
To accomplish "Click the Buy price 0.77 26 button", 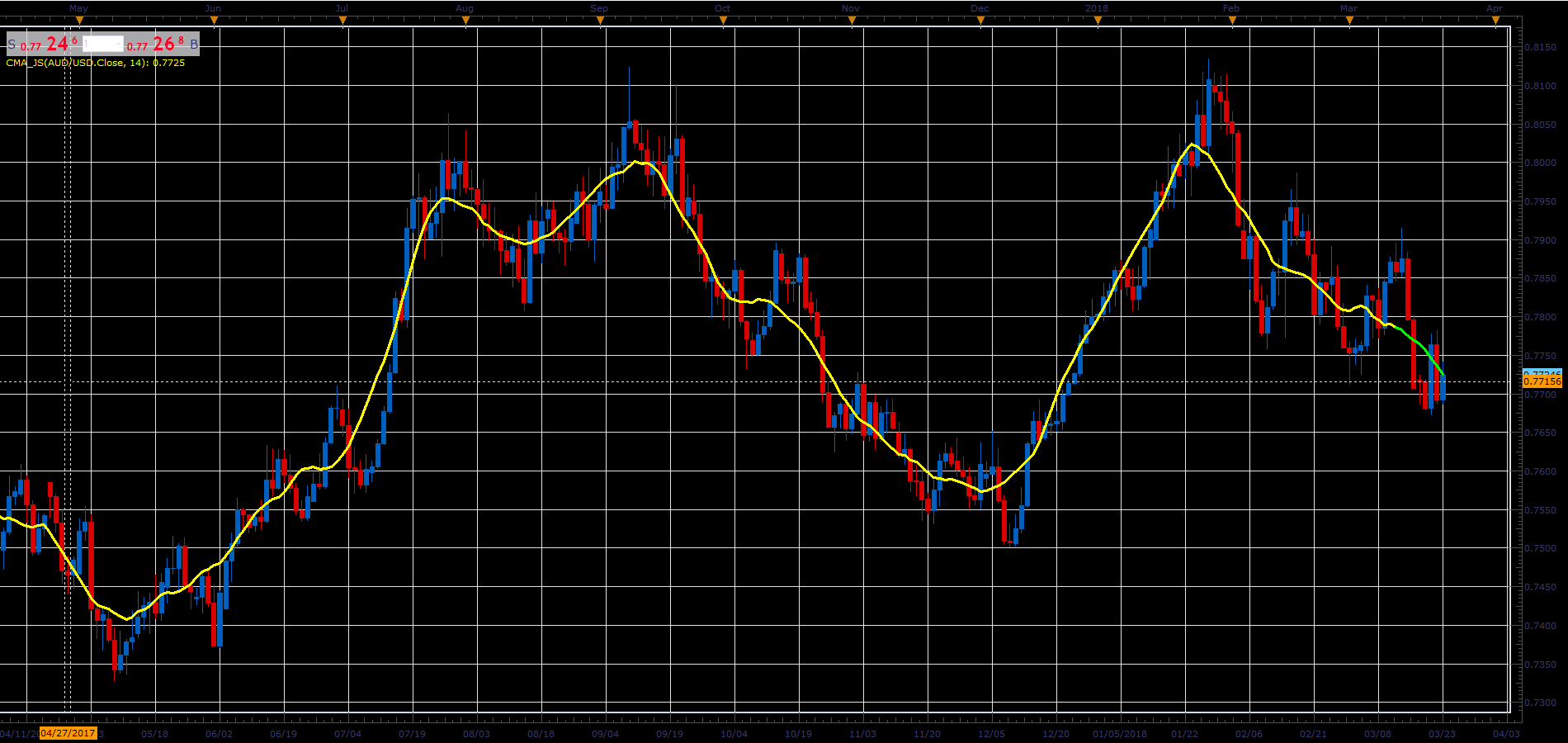I will 161,45.
